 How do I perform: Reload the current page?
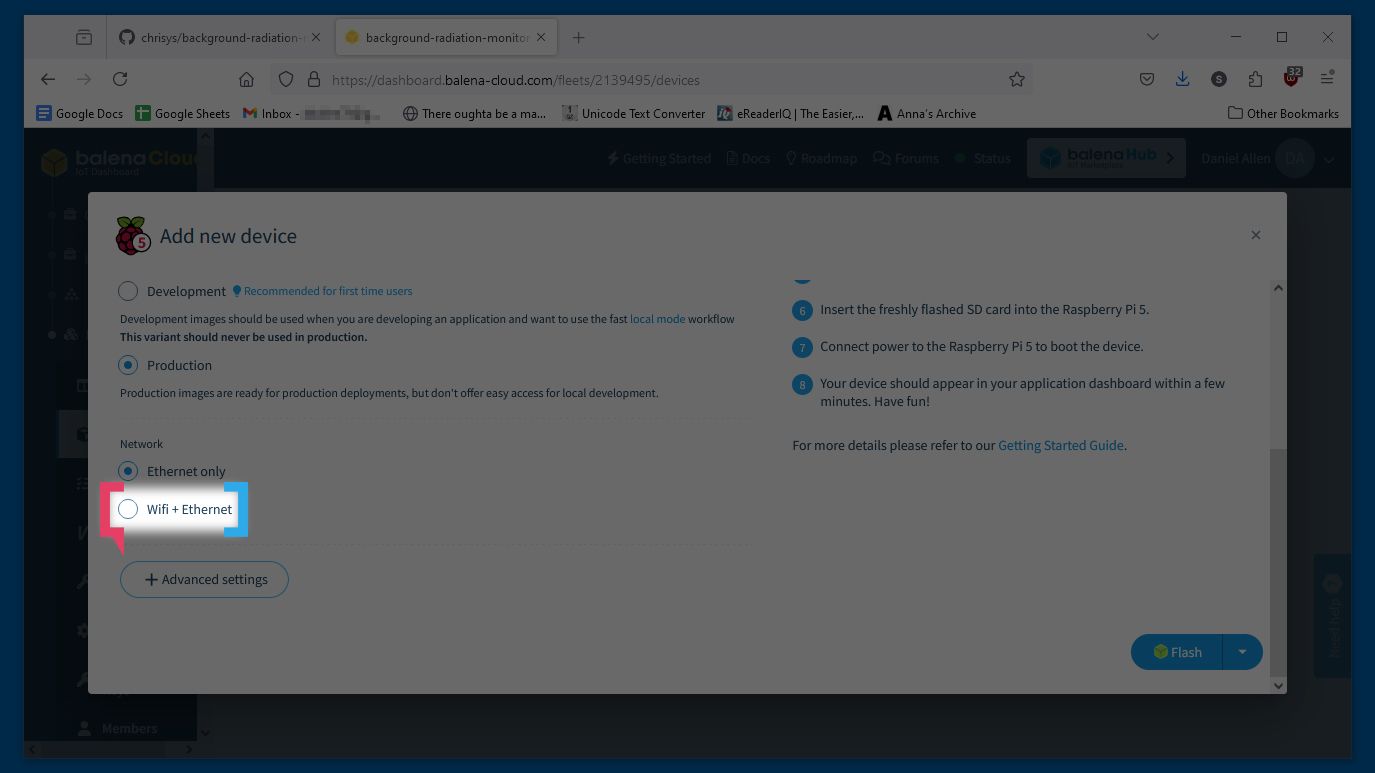point(120,79)
